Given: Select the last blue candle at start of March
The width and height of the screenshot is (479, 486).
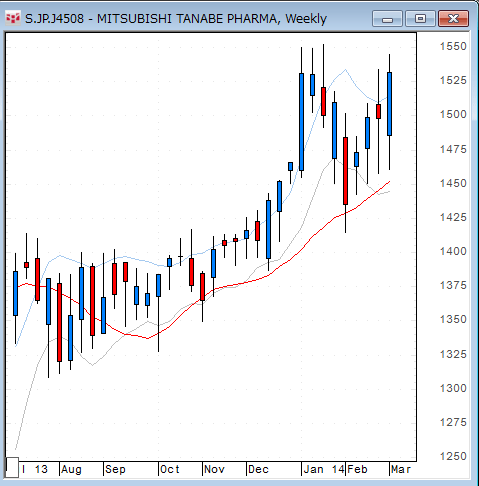Looking at the screenshot, I should [x=389, y=104].
